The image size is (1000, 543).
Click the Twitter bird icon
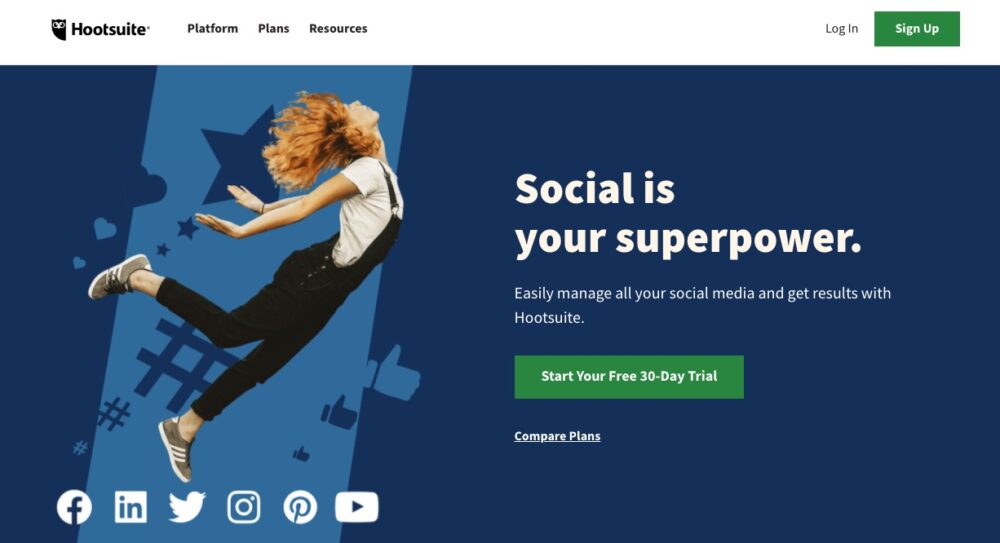pyautogui.click(x=187, y=507)
